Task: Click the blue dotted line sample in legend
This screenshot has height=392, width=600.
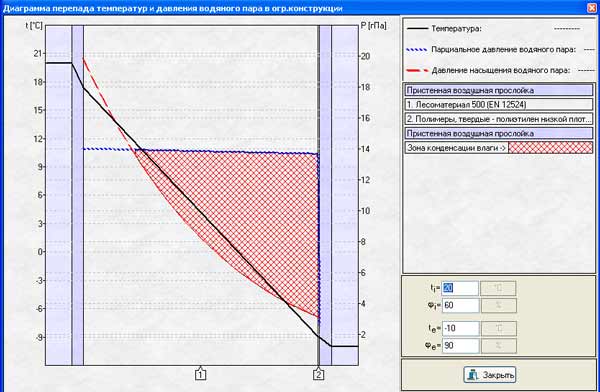Action: 417,49
